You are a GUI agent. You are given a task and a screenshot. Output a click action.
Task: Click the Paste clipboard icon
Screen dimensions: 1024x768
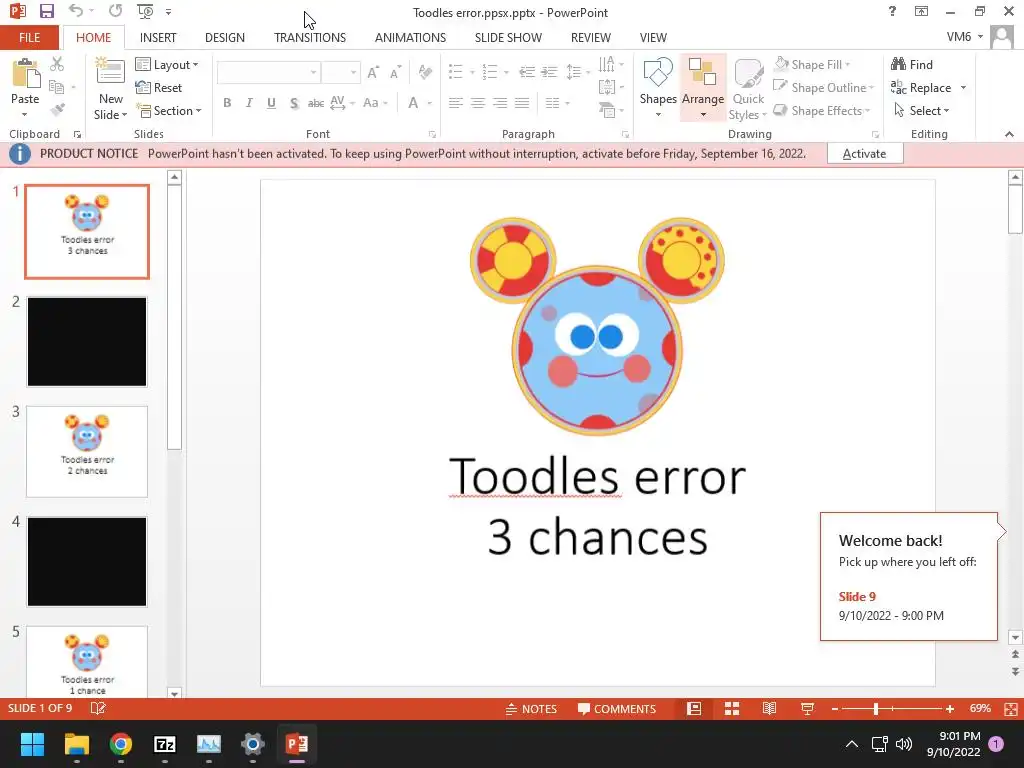[x=25, y=73]
